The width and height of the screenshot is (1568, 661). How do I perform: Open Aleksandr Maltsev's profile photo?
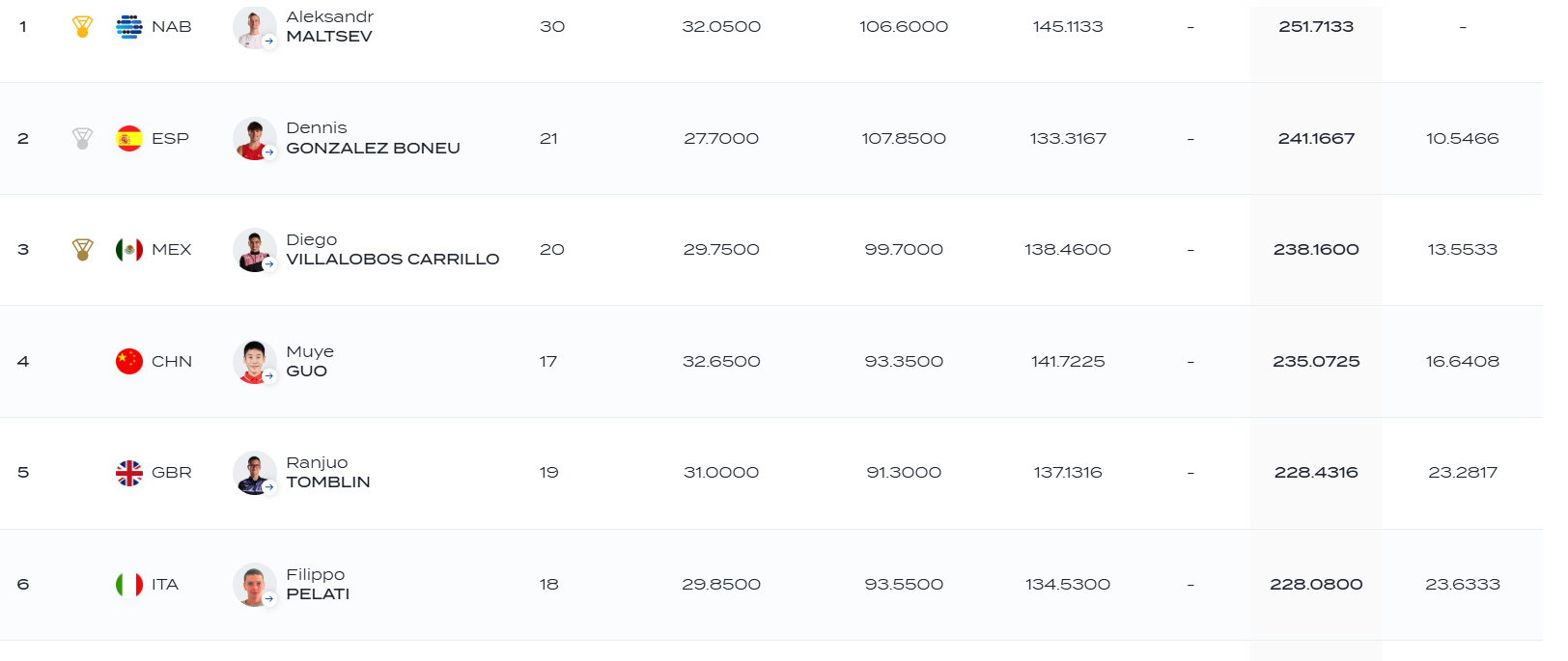pyautogui.click(x=255, y=27)
